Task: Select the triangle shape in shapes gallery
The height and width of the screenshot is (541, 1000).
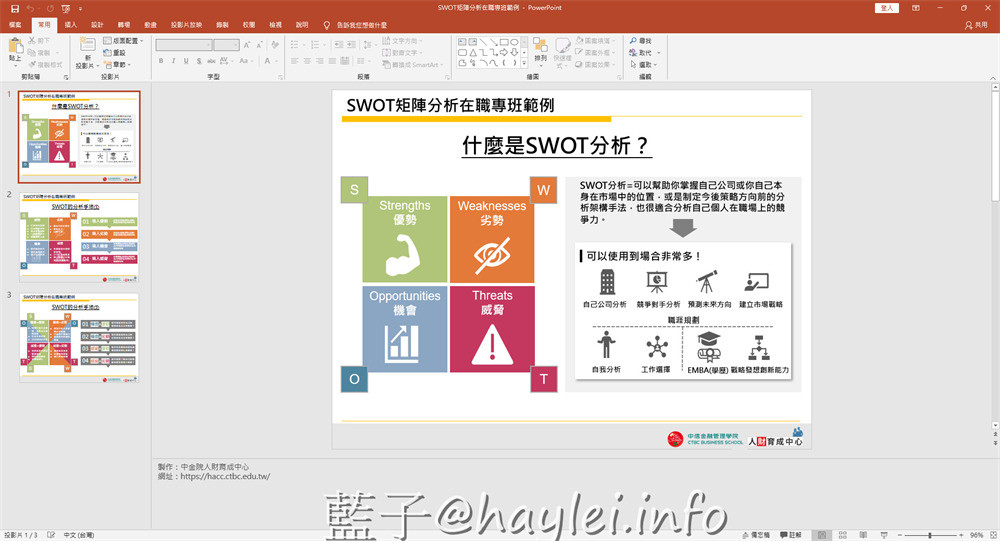Action: pyautogui.click(x=473, y=52)
